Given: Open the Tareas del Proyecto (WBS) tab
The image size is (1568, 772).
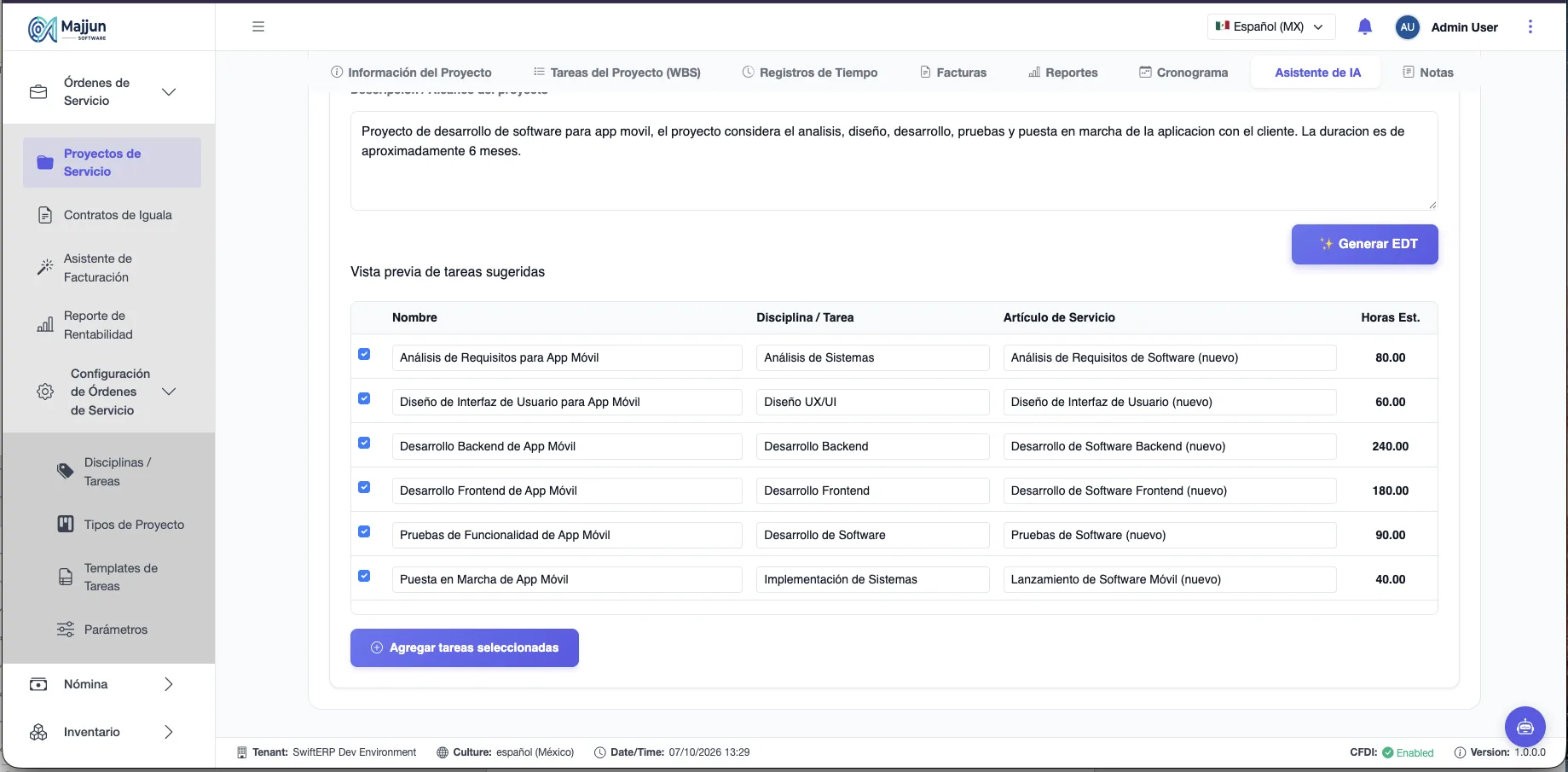Looking at the screenshot, I should click(617, 73).
